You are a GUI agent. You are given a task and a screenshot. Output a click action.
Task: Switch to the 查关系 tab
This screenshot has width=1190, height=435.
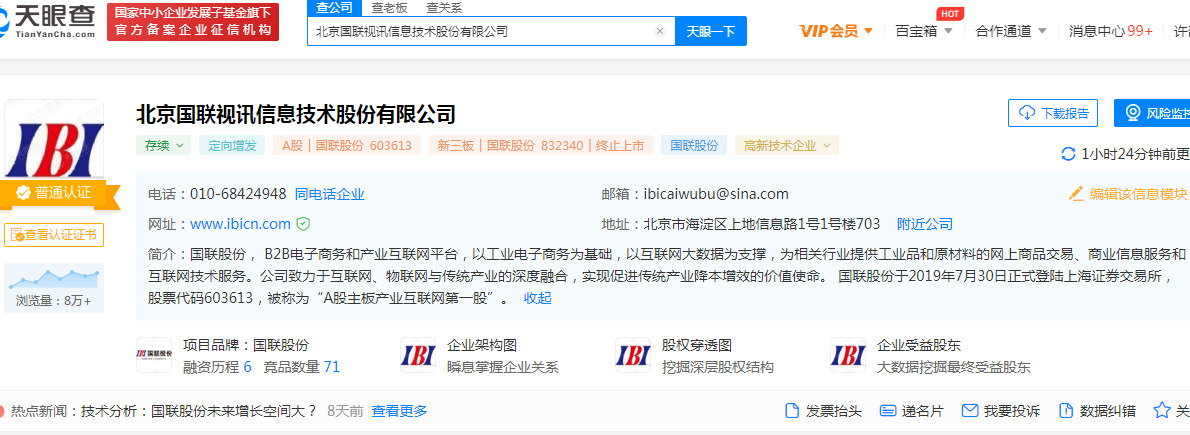444,8
